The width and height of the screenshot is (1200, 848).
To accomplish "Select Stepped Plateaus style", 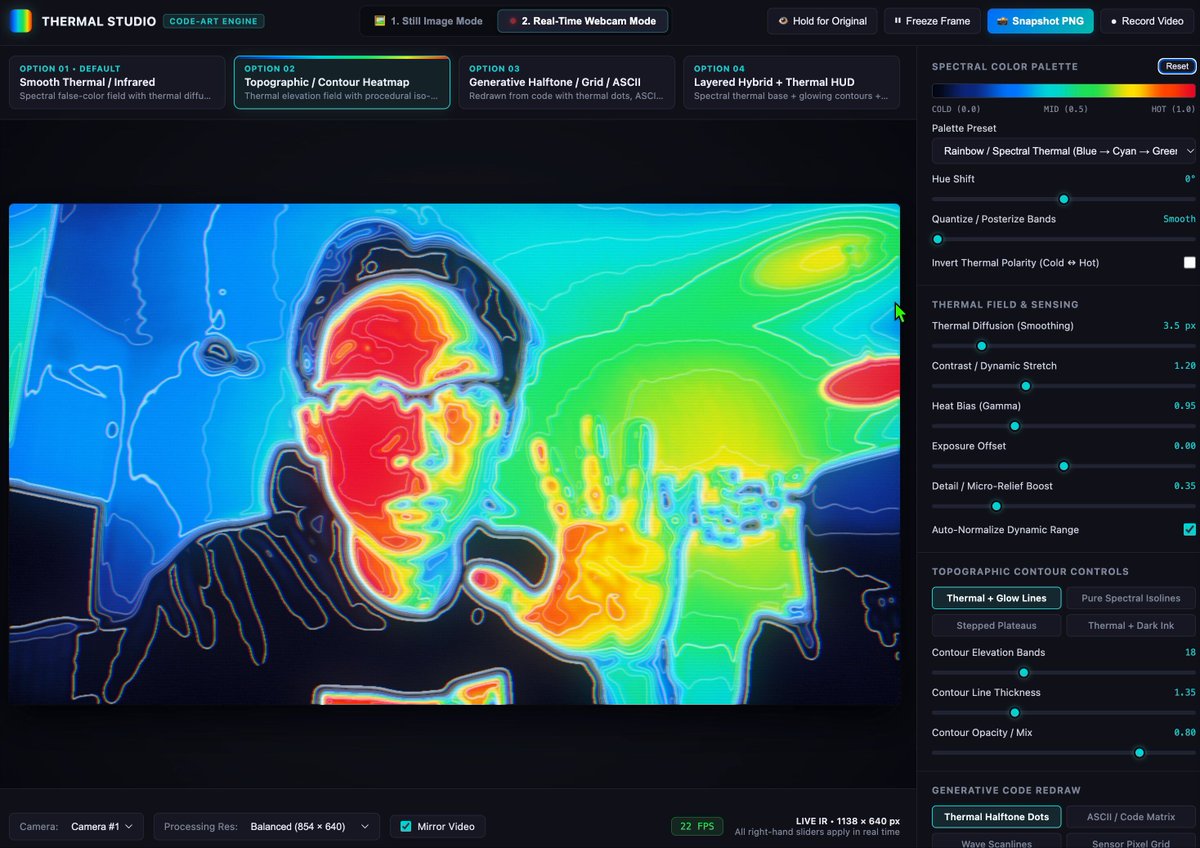I will [997, 626].
